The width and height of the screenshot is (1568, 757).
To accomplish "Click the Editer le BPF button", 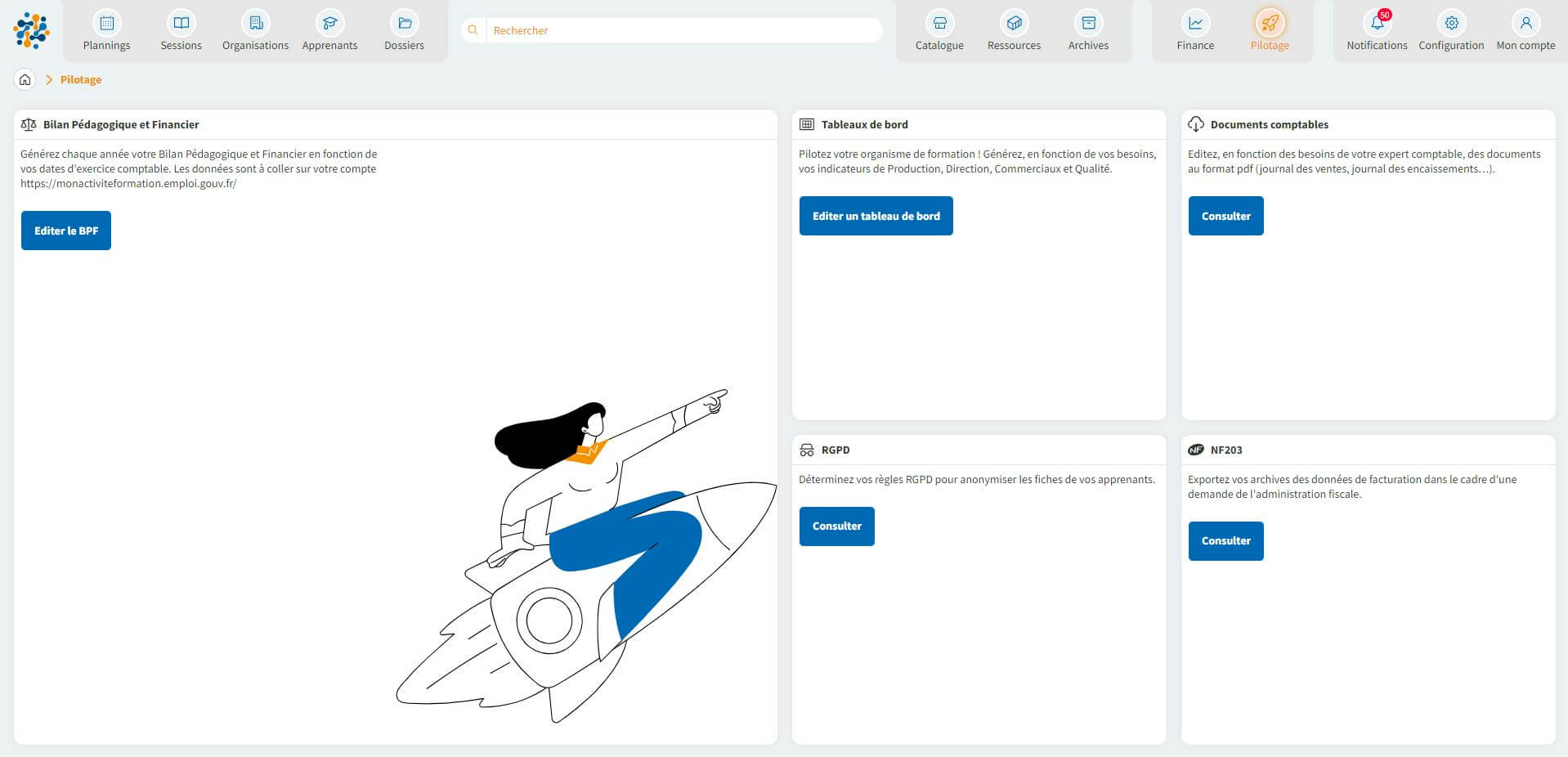I will pyautogui.click(x=66, y=231).
